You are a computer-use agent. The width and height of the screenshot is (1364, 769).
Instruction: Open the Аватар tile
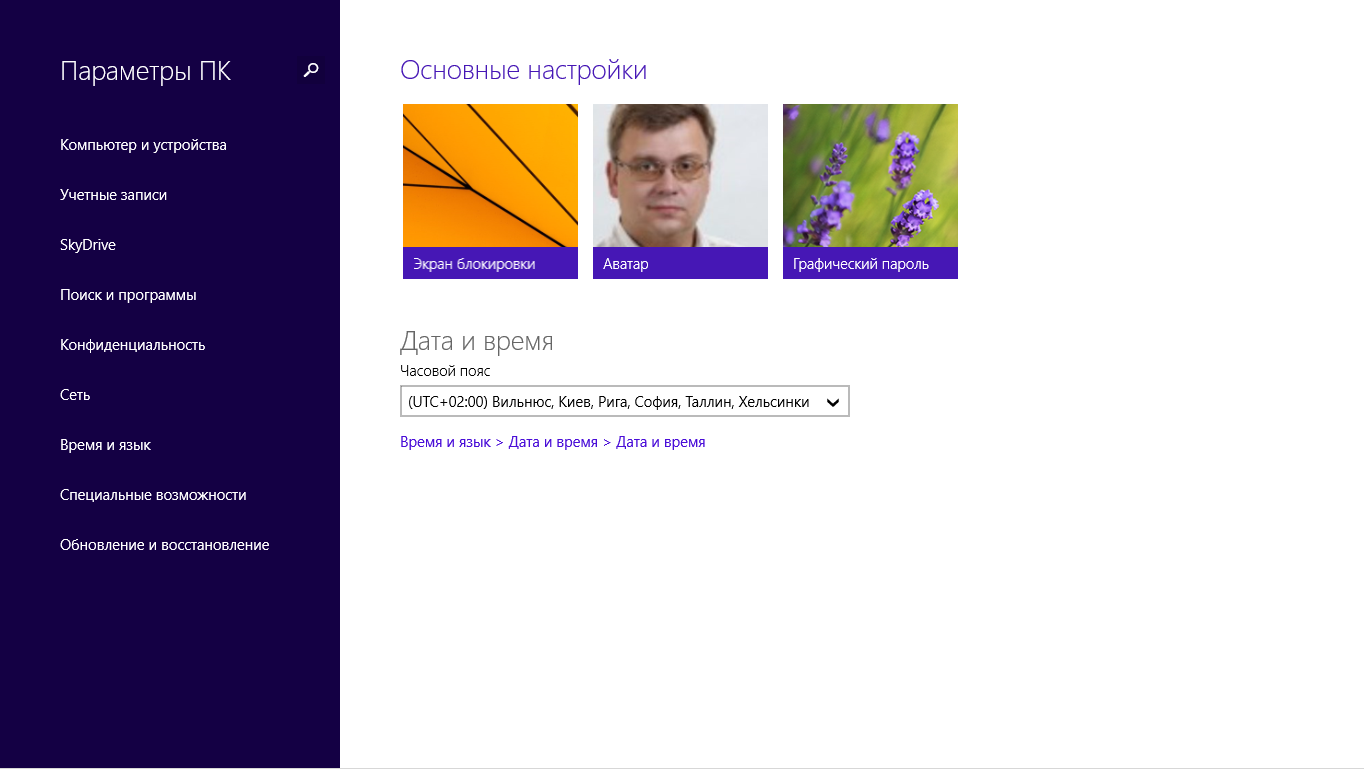tap(680, 191)
